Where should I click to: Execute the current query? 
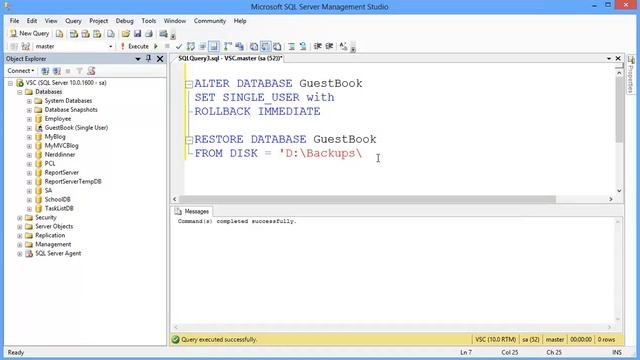click(x=135, y=47)
